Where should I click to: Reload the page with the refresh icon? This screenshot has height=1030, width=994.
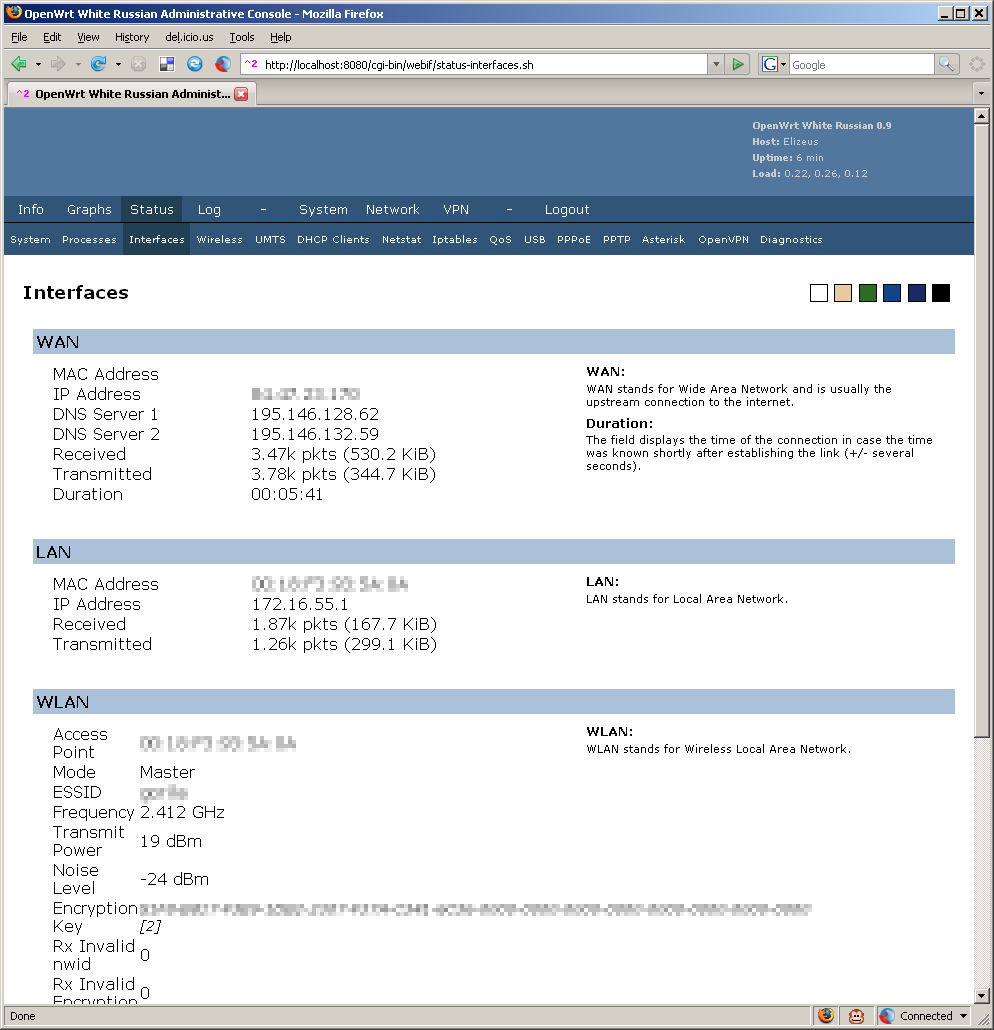[99, 64]
